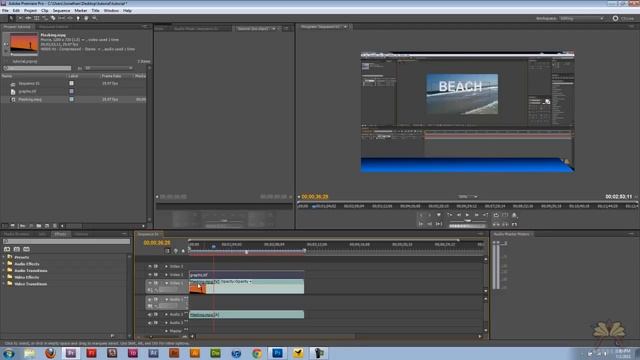
Task: Collapse the Video 1 track
Action: pyautogui.click(x=166, y=283)
